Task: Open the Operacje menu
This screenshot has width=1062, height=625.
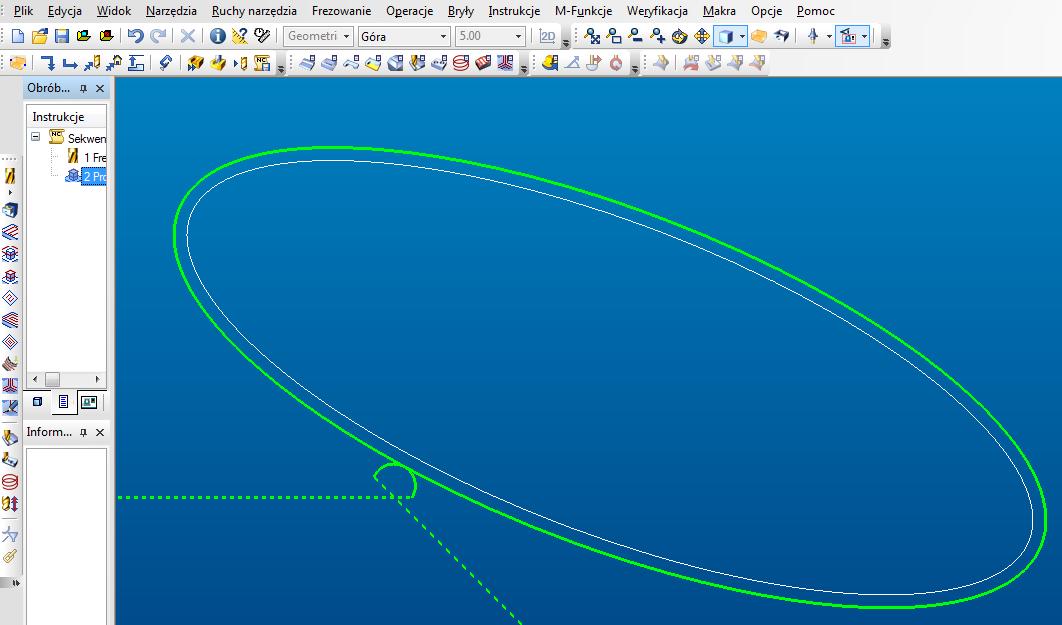Action: pyautogui.click(x=409, y=11)
